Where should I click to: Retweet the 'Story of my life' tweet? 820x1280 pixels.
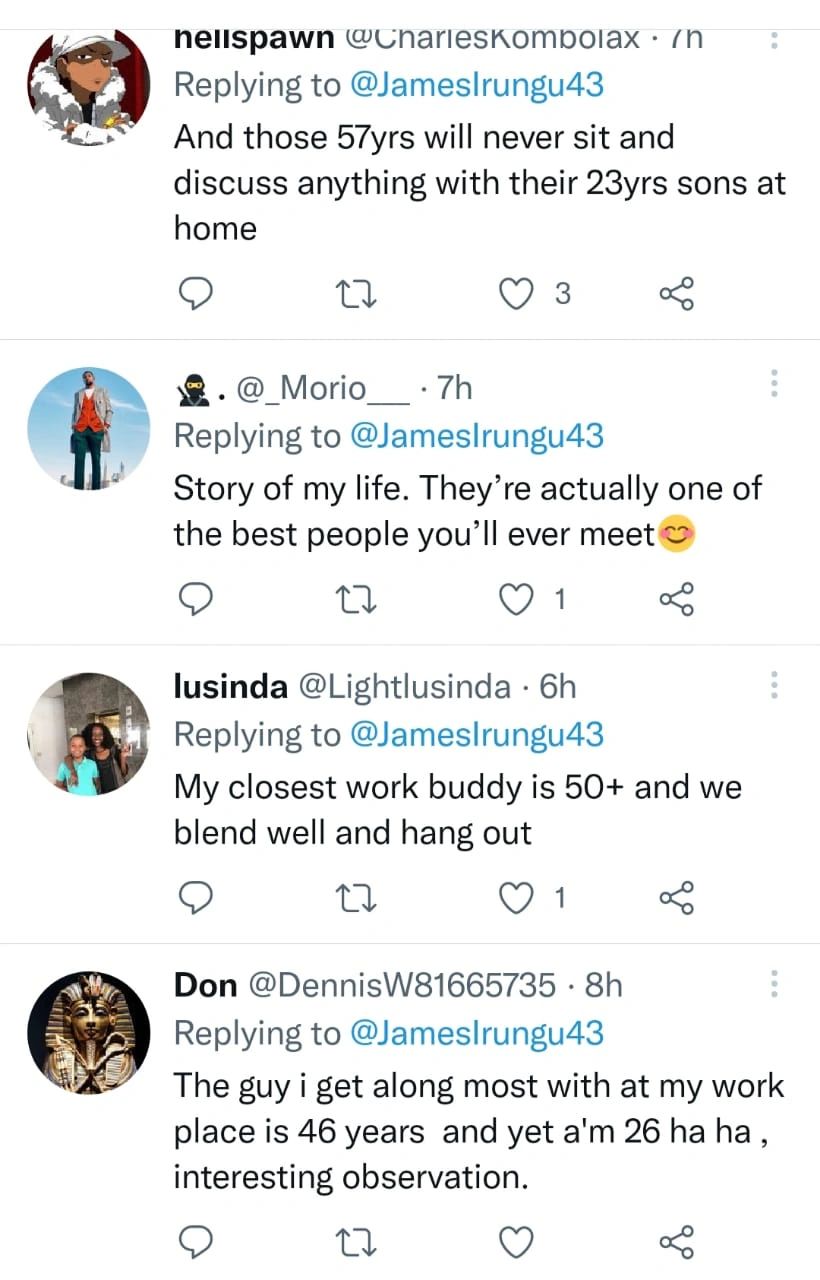(355, 599)
